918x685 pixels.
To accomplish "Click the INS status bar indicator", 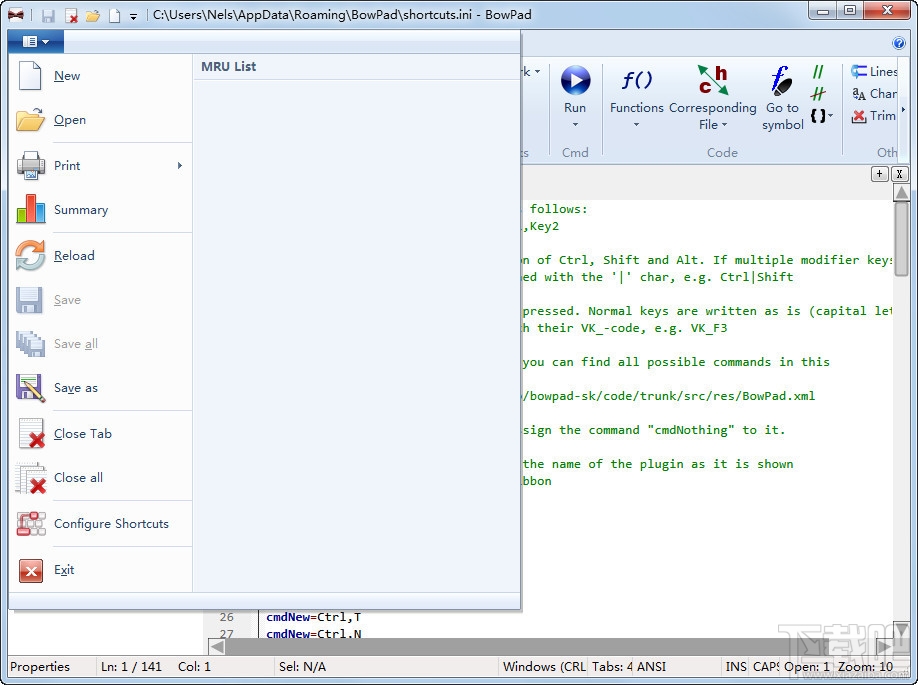I will tap(736, 667).
